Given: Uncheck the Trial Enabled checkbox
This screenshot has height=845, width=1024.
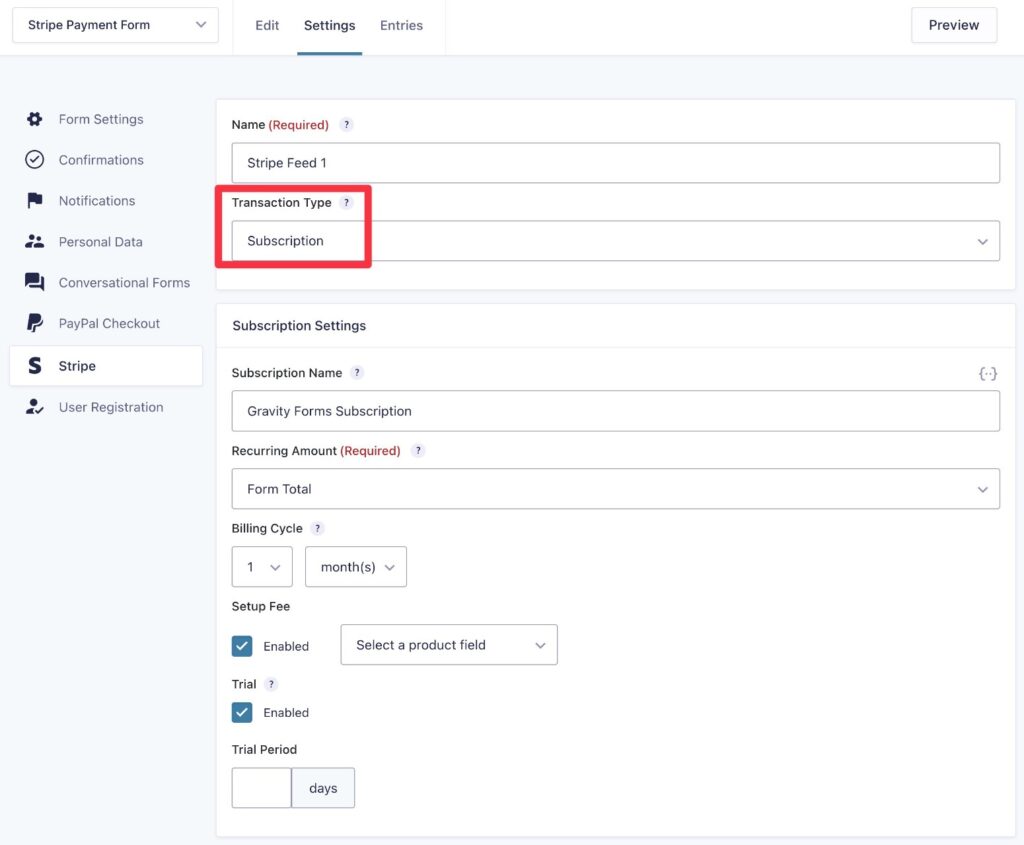Looking at the screenshot, I should 242,712.
